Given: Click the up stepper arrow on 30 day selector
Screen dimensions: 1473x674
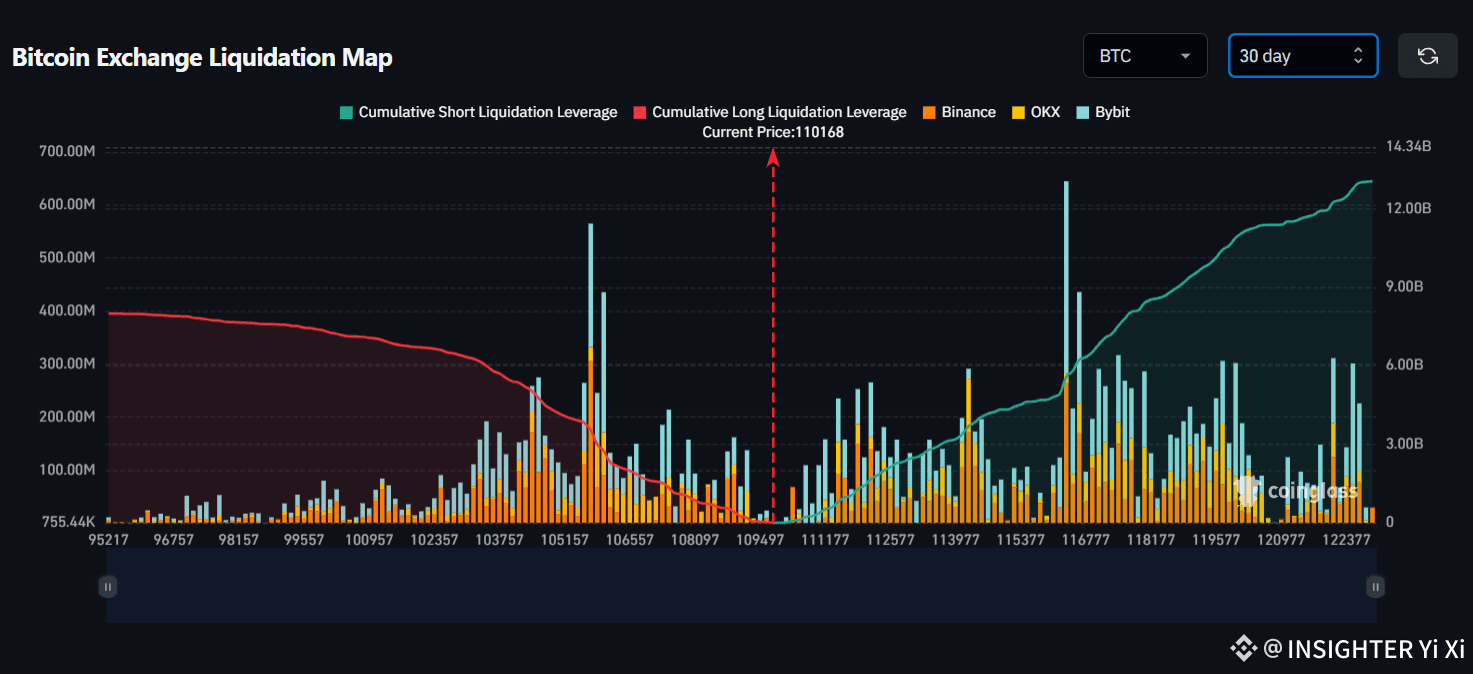Looking at the screenshot, I should point(1357,50).
